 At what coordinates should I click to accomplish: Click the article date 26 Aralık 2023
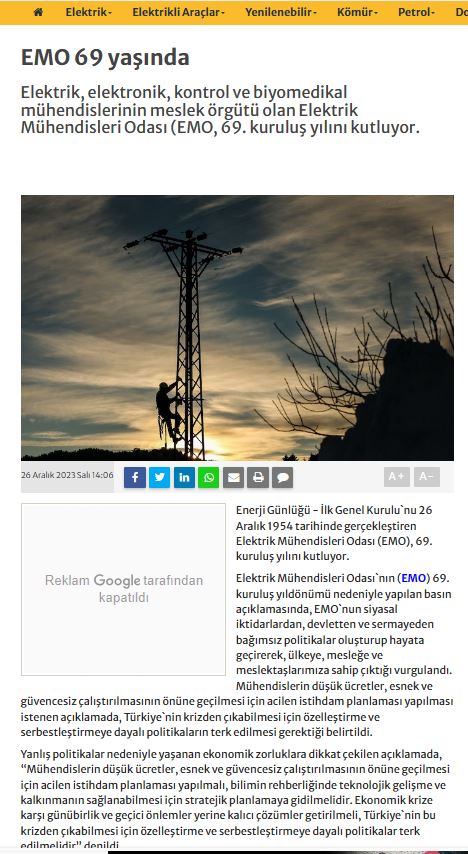pos(68,475)
